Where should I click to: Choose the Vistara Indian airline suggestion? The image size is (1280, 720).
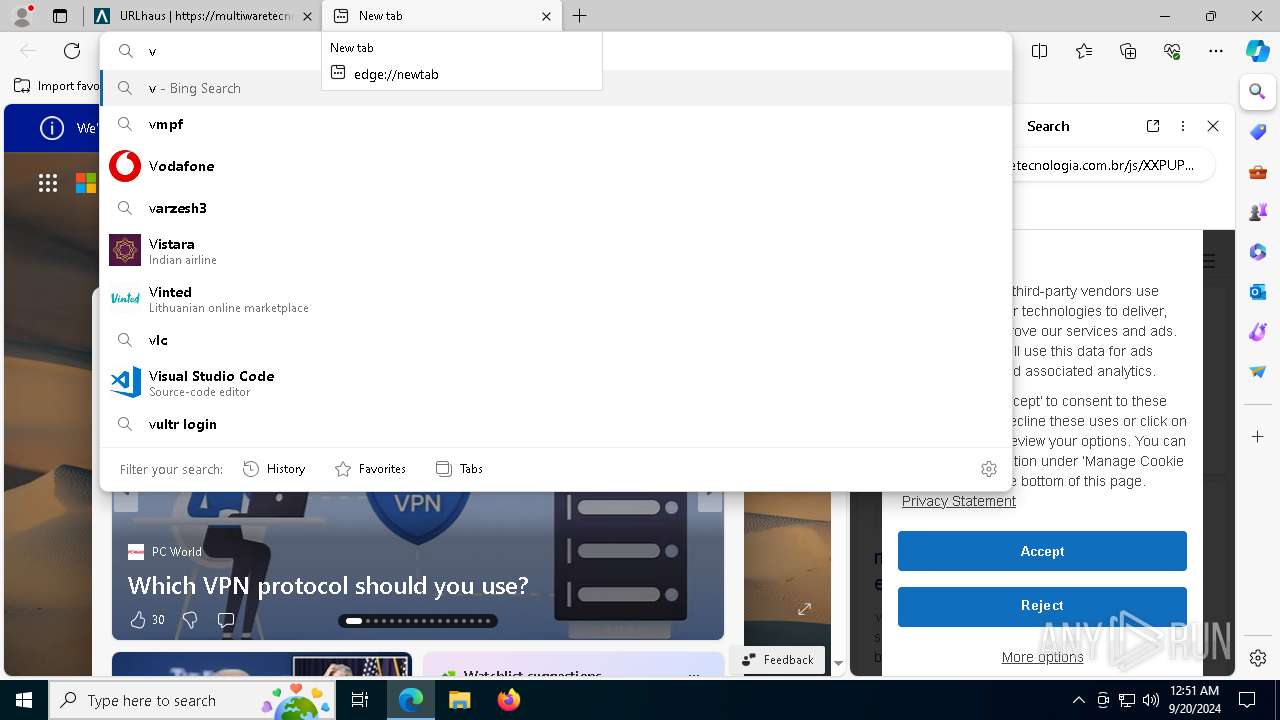click(x=556, y=250)
